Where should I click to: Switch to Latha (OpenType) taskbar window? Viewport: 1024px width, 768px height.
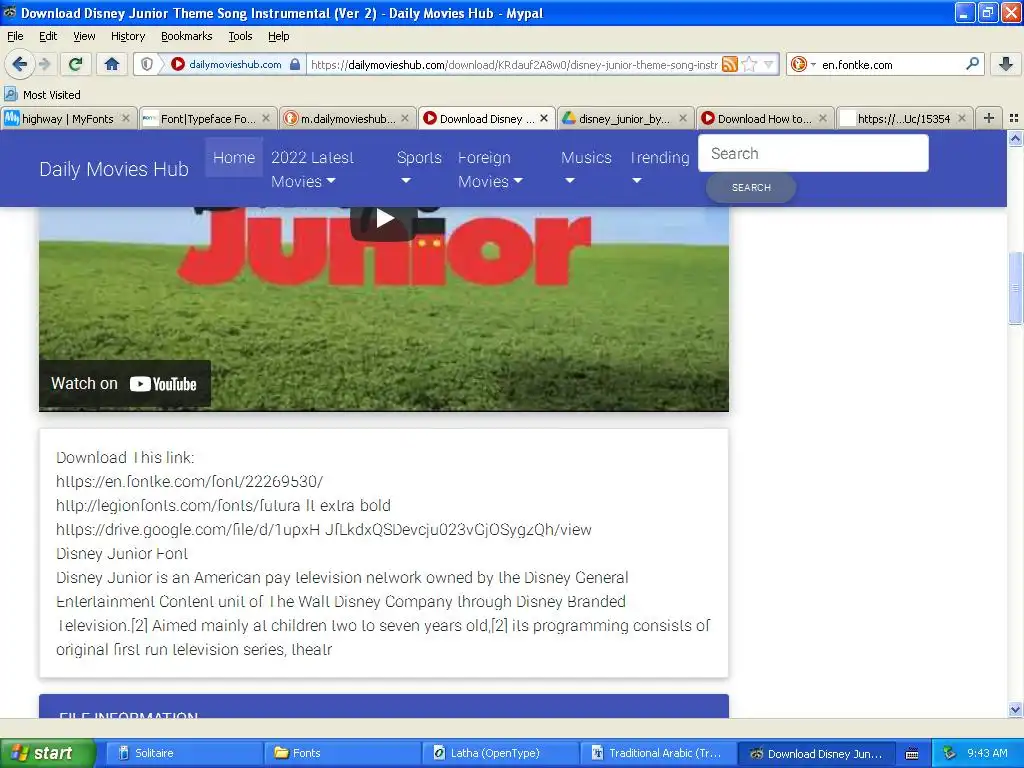pos(500,753)
